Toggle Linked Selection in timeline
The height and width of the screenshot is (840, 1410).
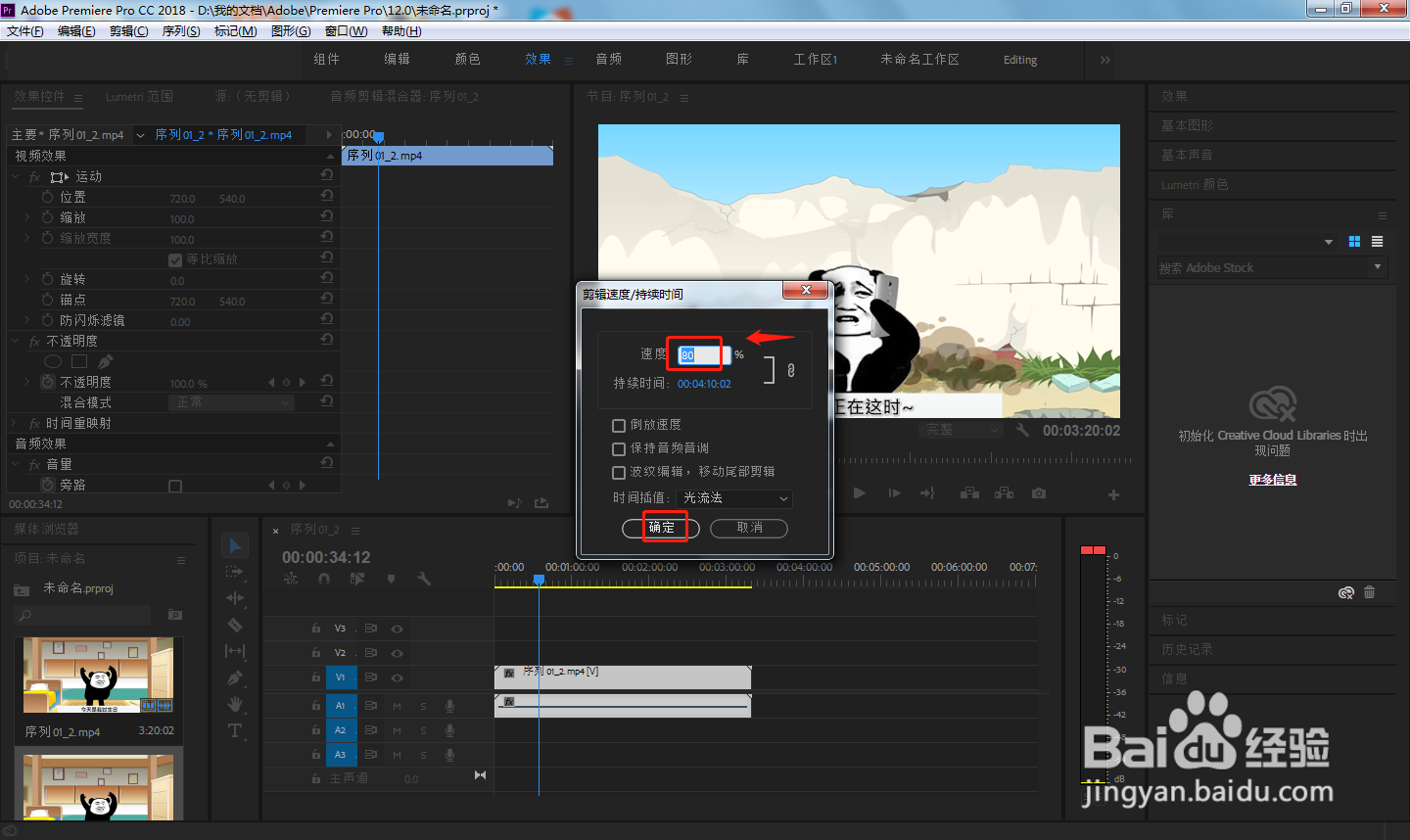tap(357, 579)
